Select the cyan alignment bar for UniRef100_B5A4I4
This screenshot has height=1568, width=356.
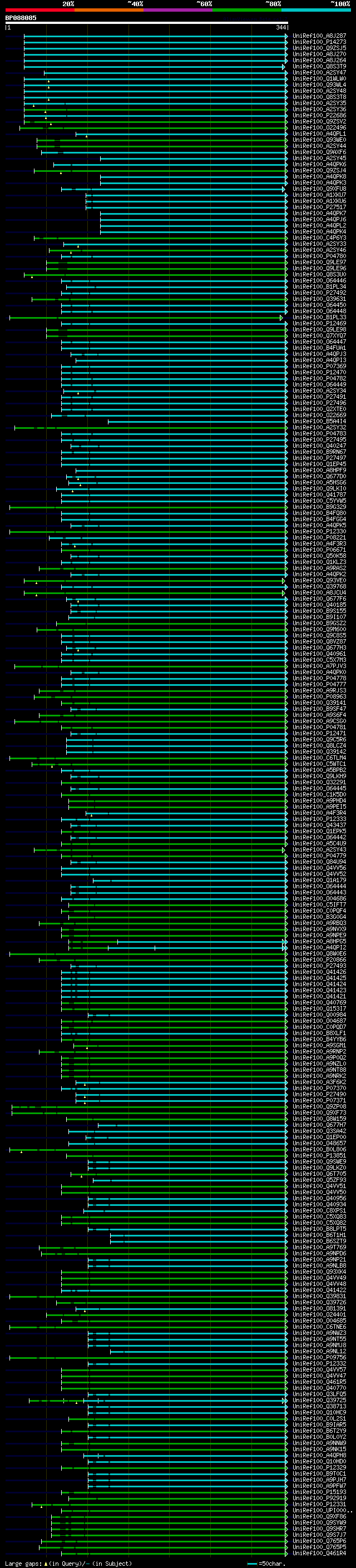[x=197, y=422]
